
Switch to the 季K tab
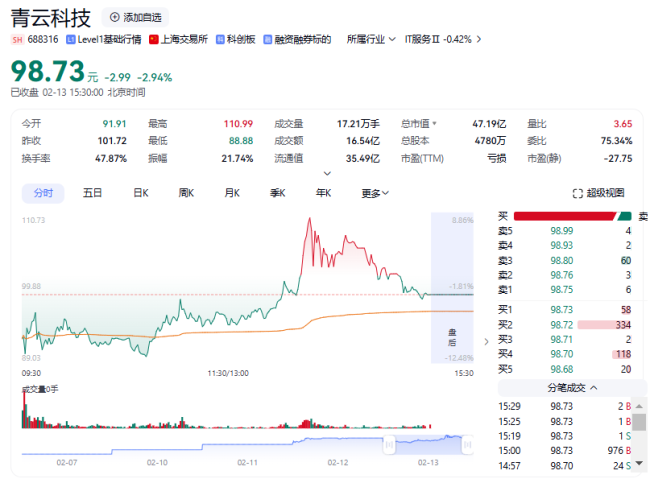(x=278, y=193)
